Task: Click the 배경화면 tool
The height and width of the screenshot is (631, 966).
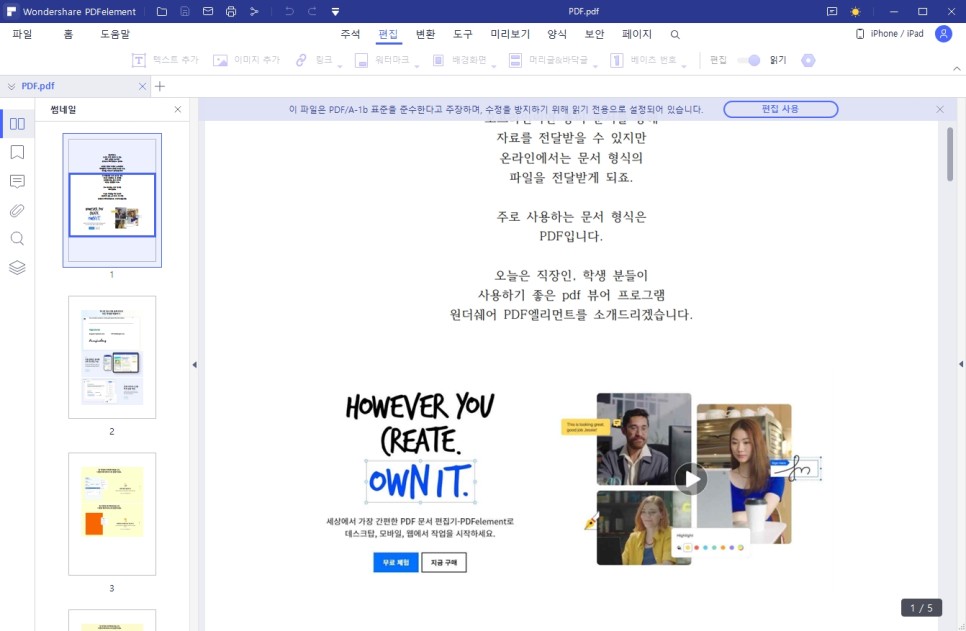Action: tap(460, 60)
